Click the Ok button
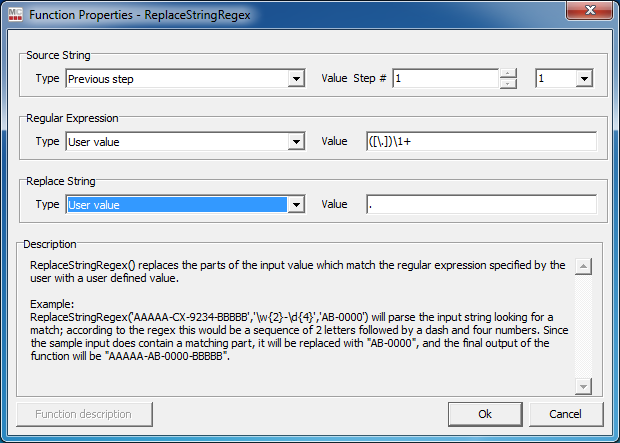This screenshot has width=620, height=443. point(485,414)
